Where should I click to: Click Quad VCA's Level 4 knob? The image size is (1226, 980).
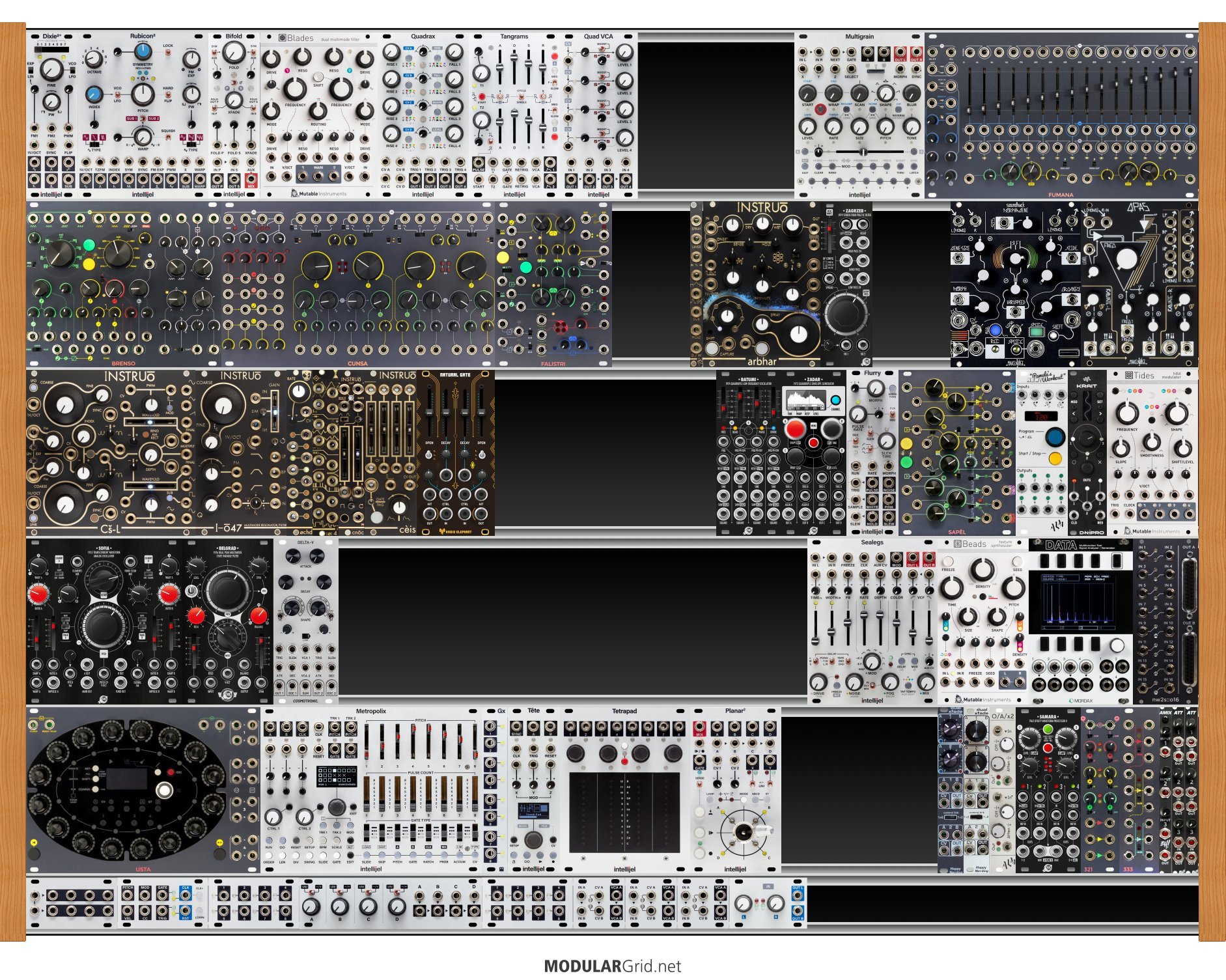coord(624,138)
